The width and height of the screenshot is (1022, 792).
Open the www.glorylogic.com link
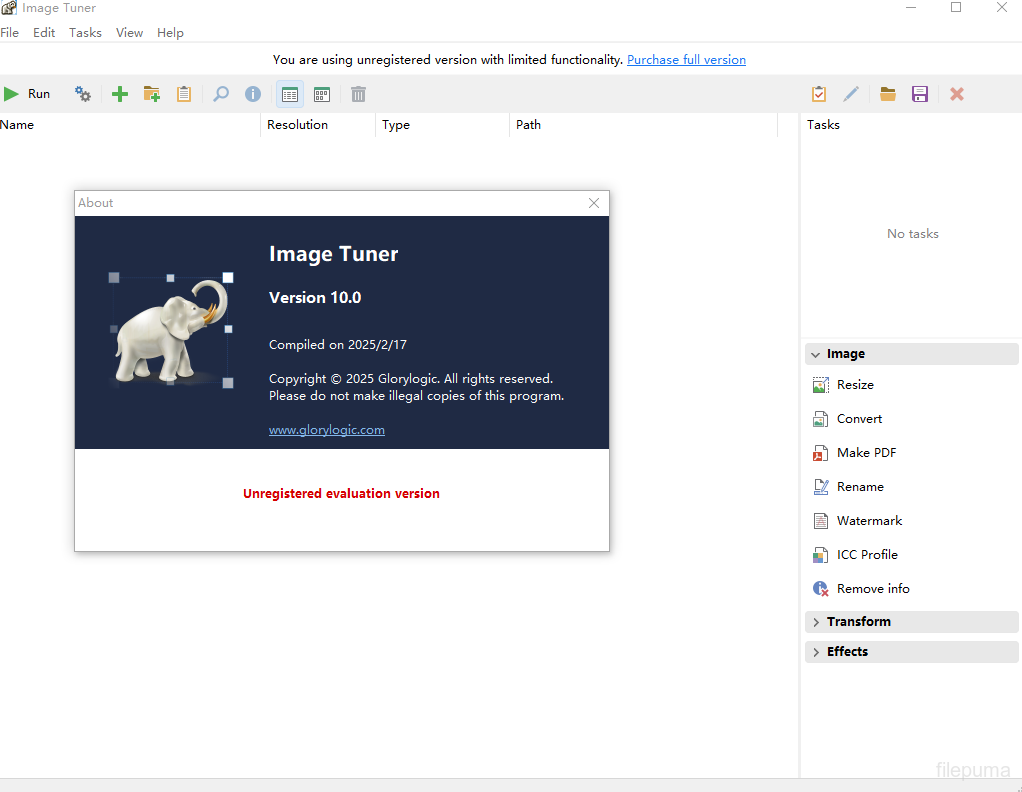tap(327, 430)
